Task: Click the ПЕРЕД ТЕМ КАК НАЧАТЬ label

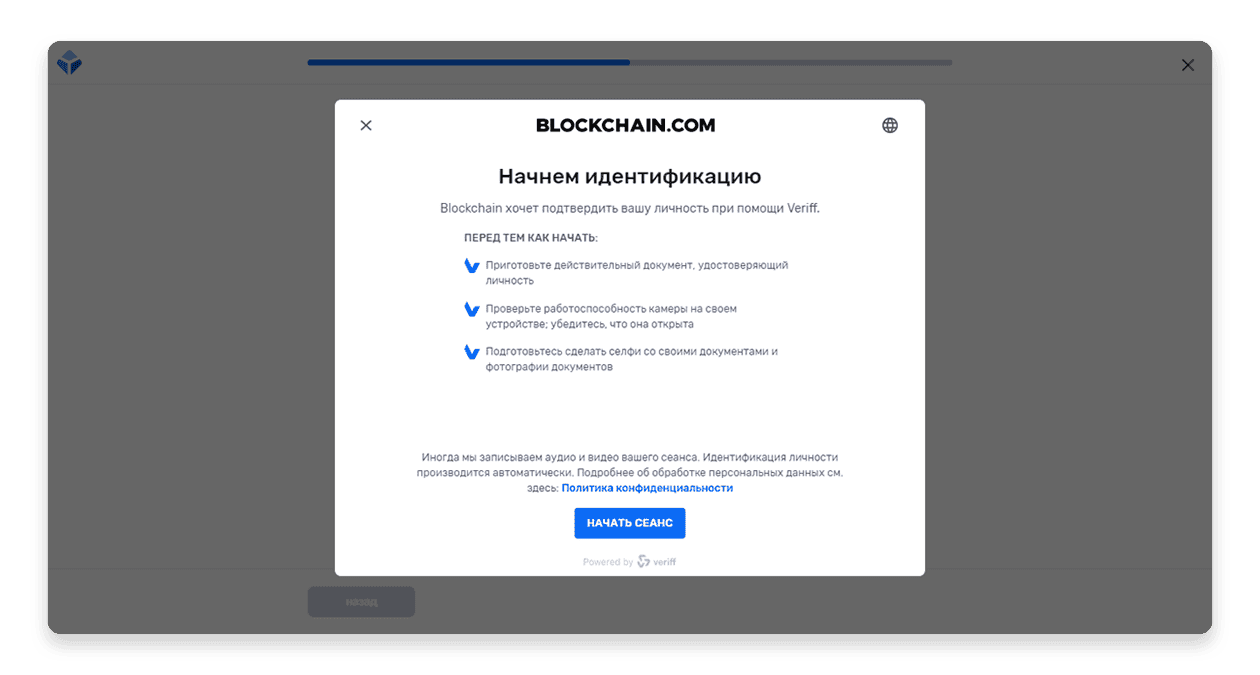Action: 531,238
